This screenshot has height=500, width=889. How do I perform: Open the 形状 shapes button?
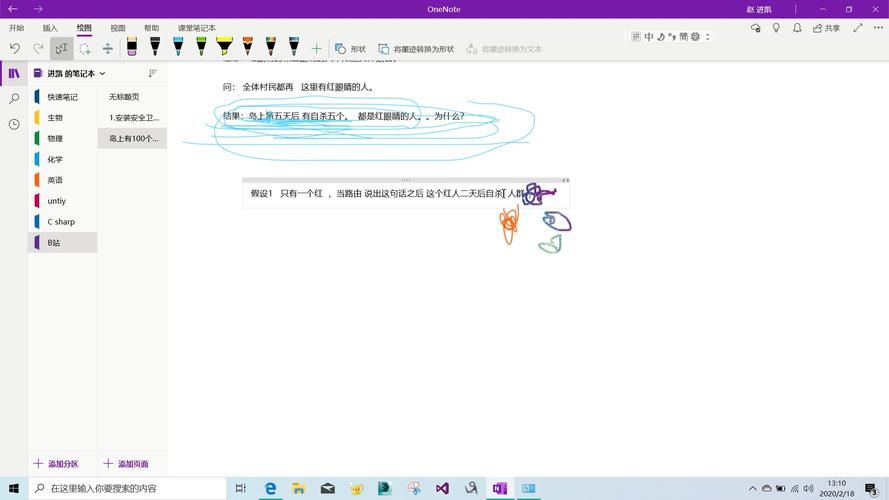(x=350, y=49)
